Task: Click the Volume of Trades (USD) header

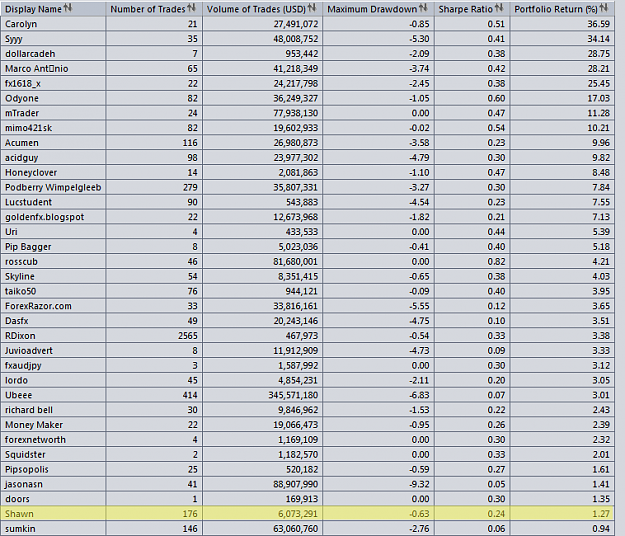Action: (x=263, y=9)
